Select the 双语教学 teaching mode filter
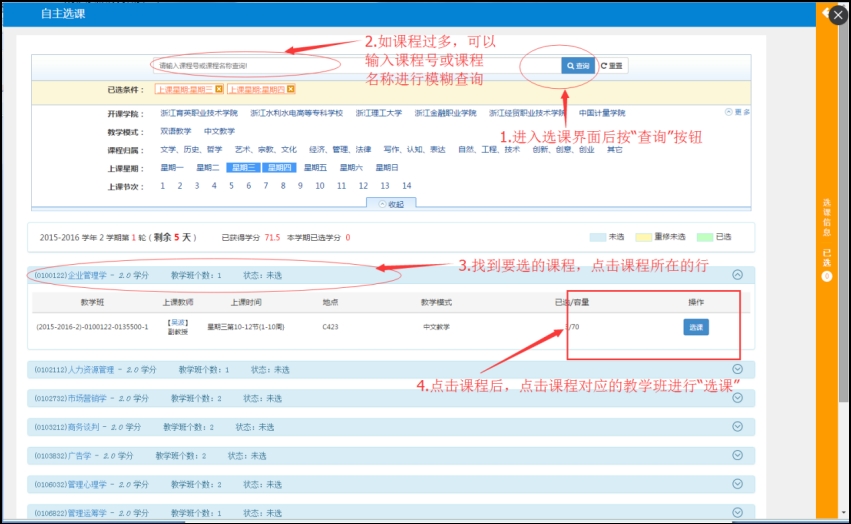851x524 pixels. coord(176,131)
